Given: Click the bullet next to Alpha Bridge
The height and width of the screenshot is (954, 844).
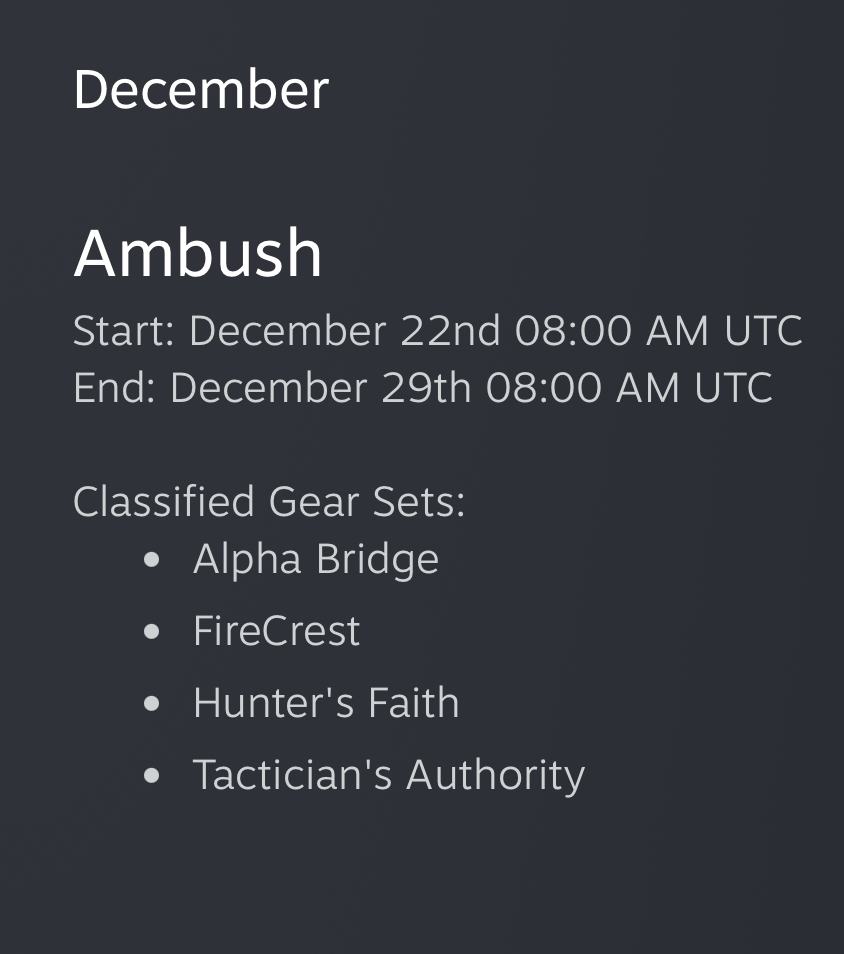Looking at the screenshot, I should pyautogui.click(x=152, y=560).
